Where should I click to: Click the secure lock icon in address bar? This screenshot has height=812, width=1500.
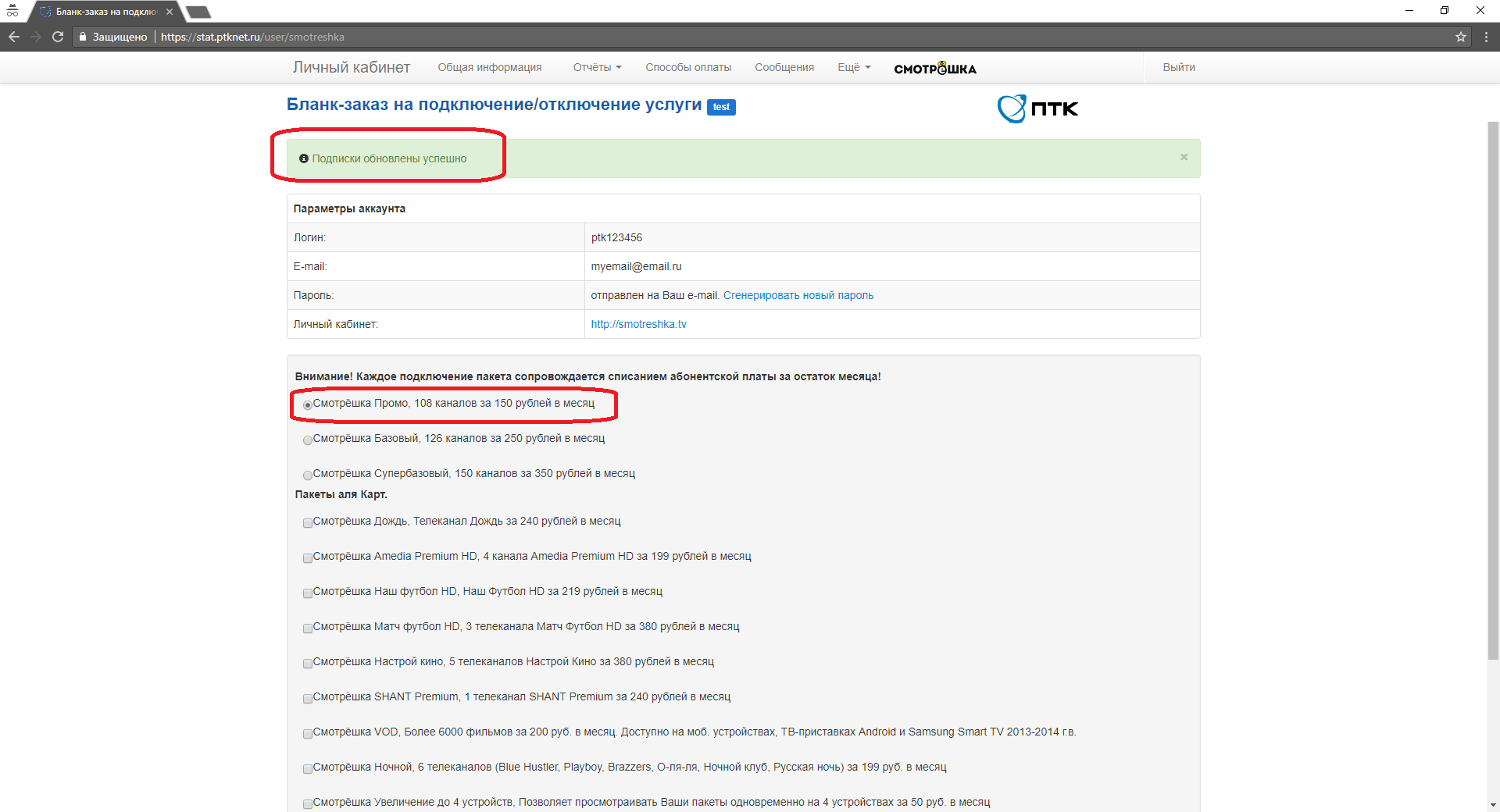[x=83, y=37]
